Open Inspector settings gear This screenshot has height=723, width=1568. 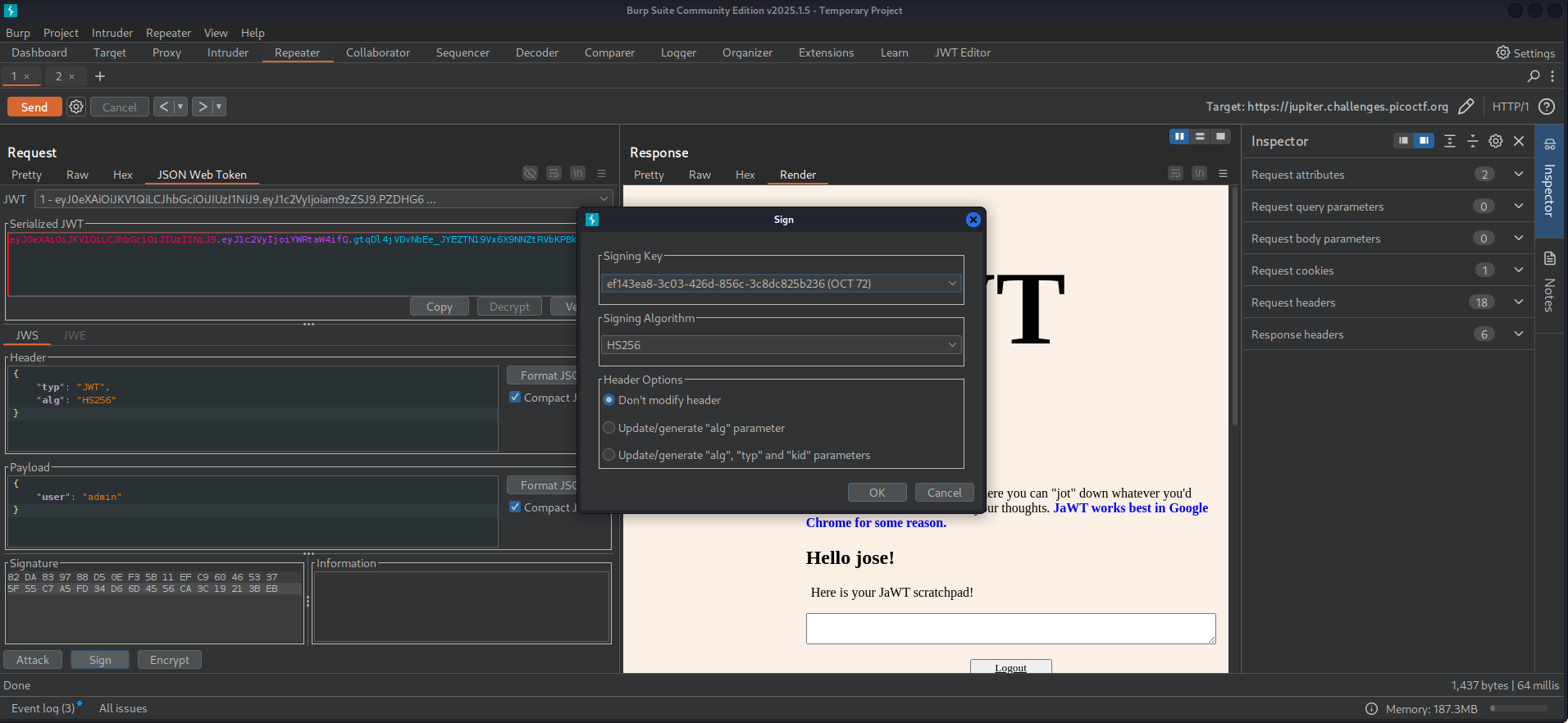point(1496,141)
